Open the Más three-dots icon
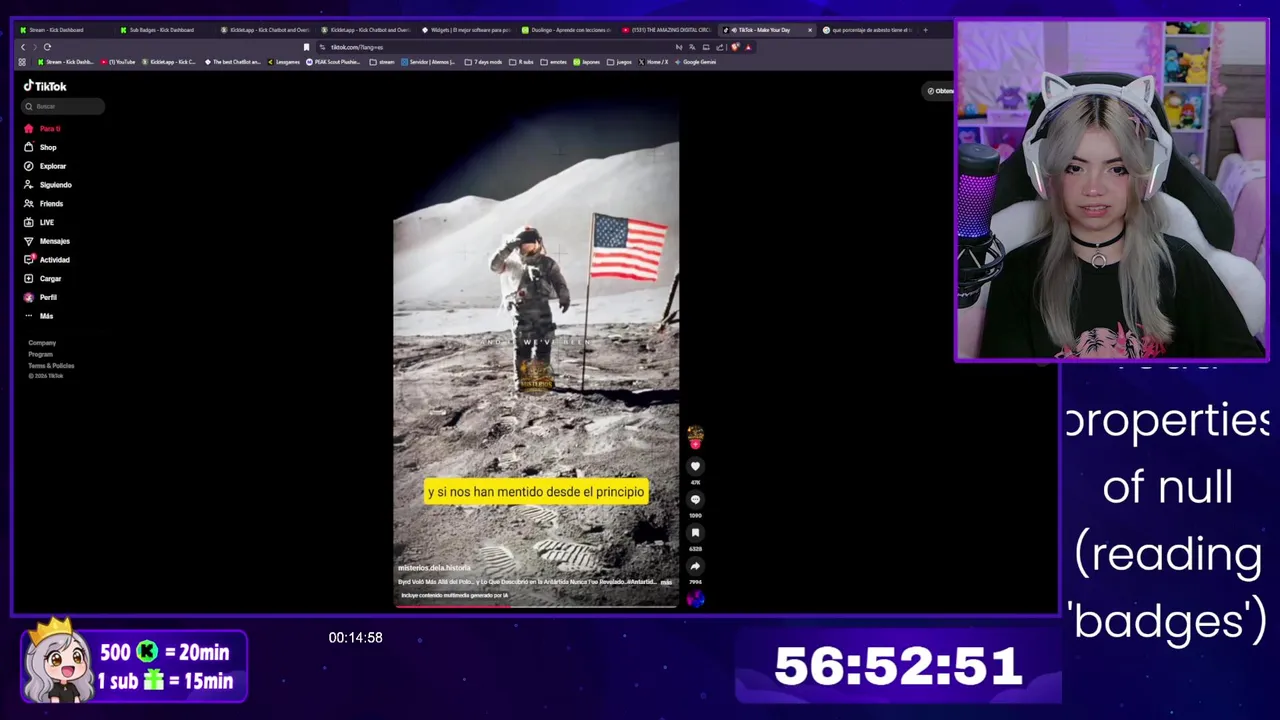This screenshot has height=720, width=1280. [x=29, y=316]
